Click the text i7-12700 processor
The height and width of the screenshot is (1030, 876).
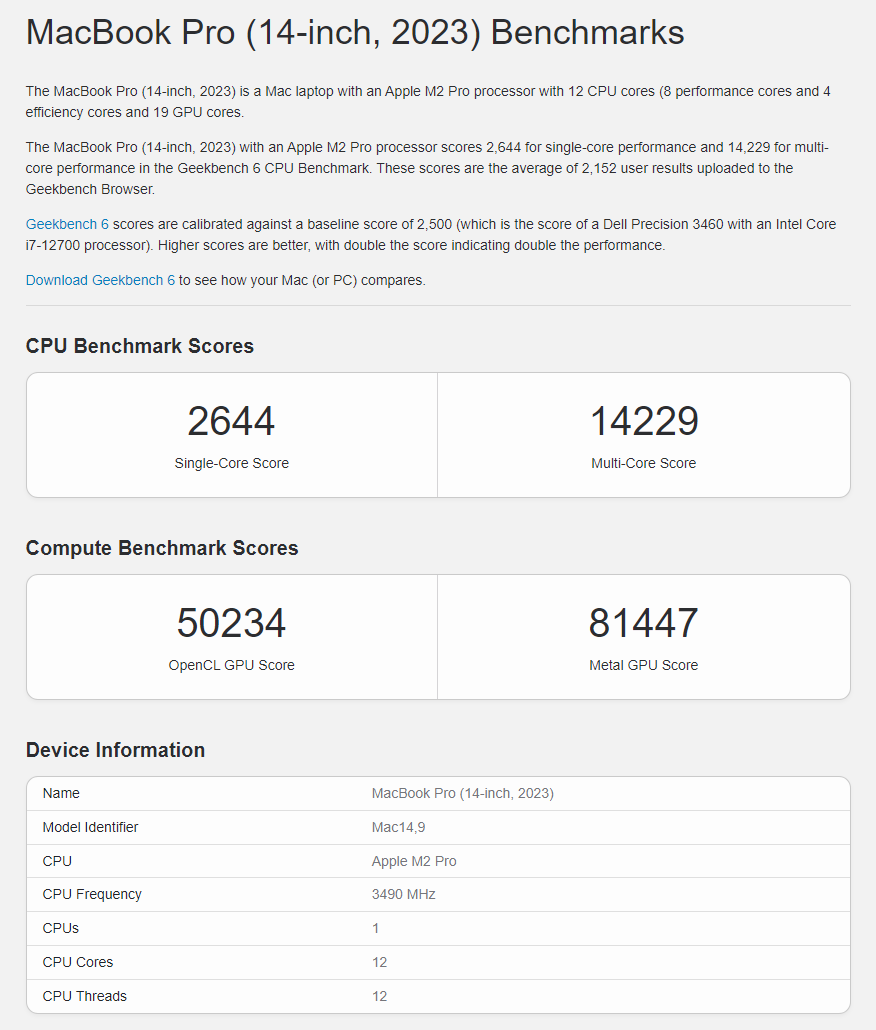coord(88,245)
